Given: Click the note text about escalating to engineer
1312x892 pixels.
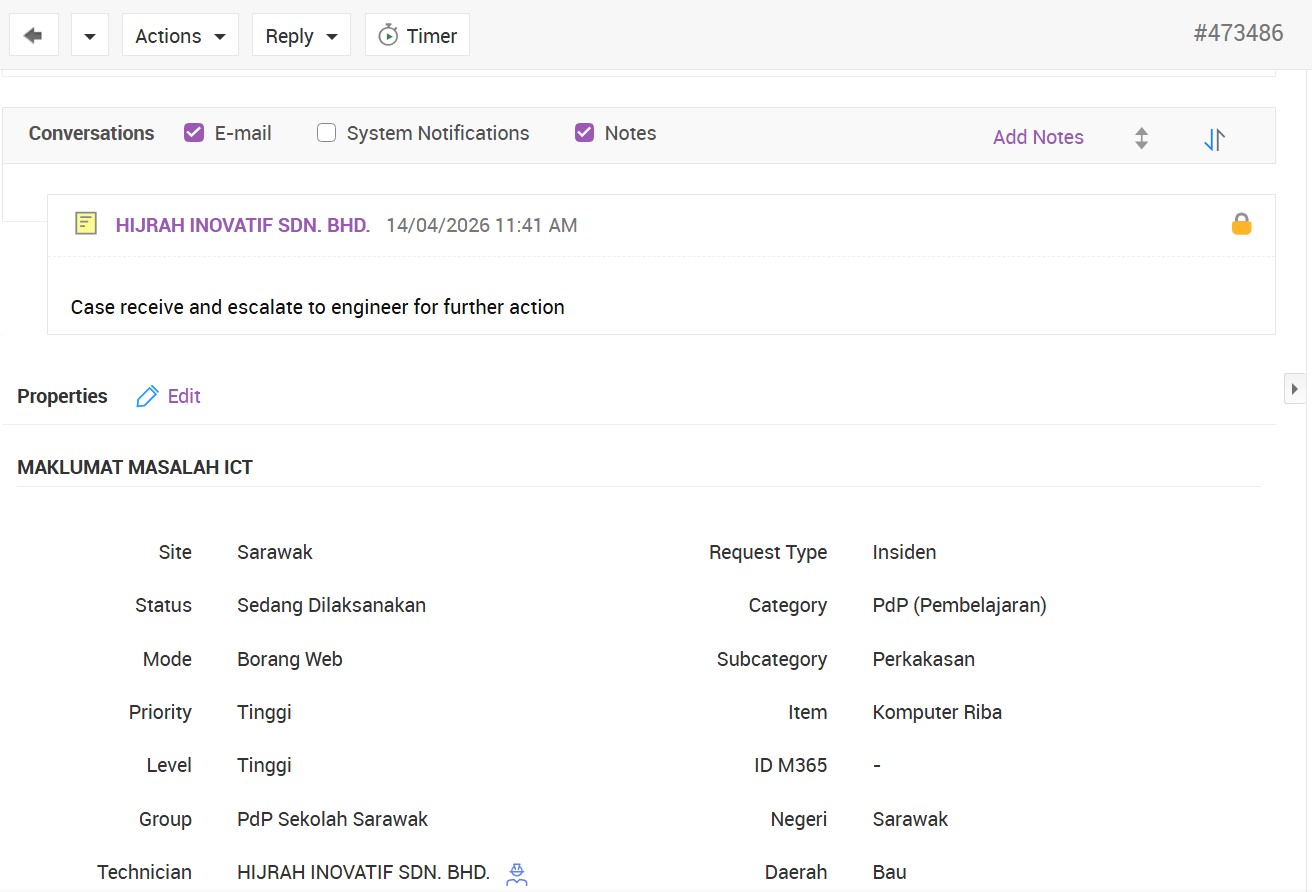Looking at the screenshot, I should click(x=317, y=307).
